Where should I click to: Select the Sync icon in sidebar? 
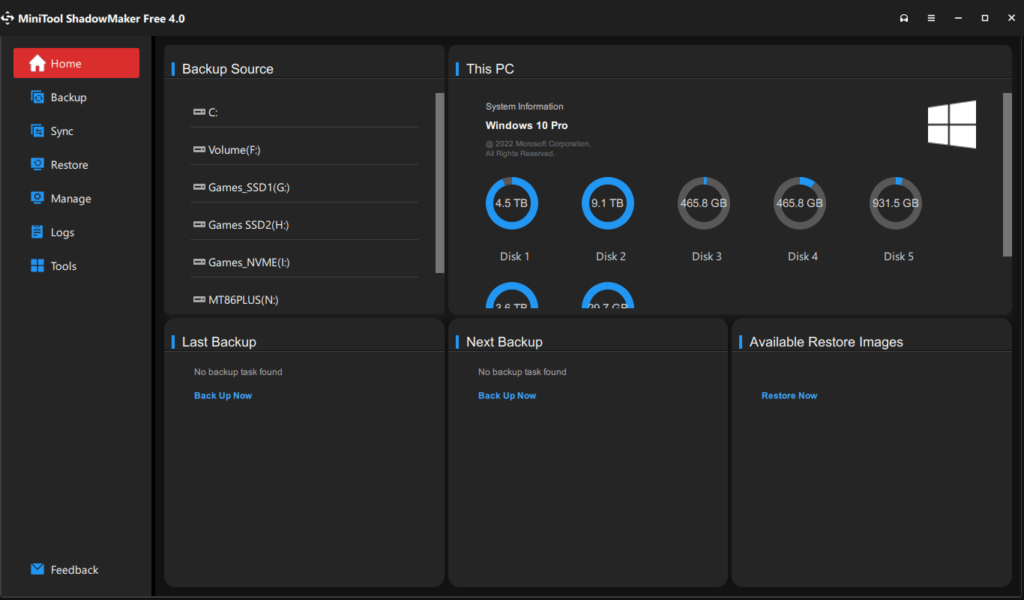click(37, 132)
